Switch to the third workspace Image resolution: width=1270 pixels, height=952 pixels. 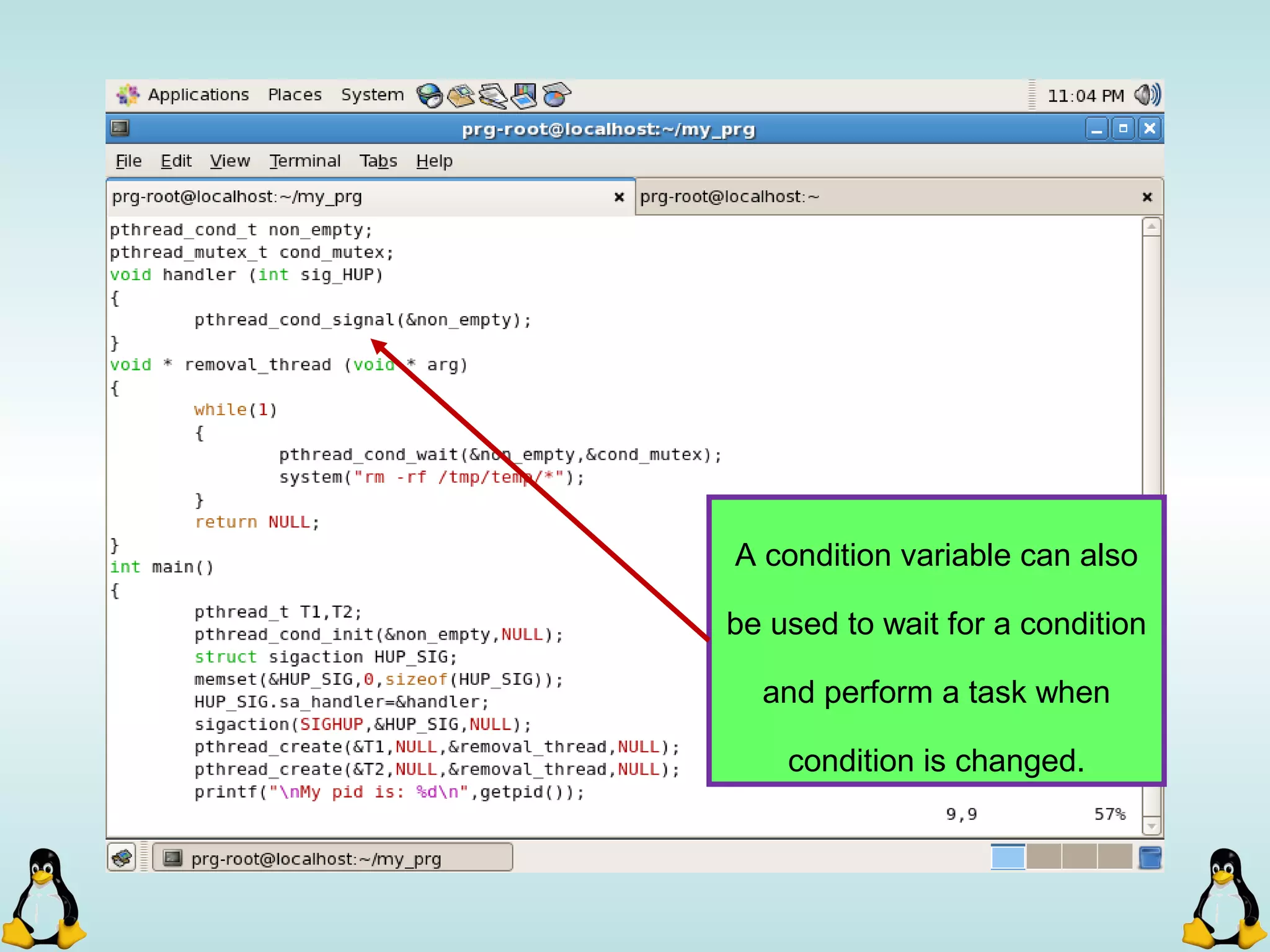pos(1080,857)
